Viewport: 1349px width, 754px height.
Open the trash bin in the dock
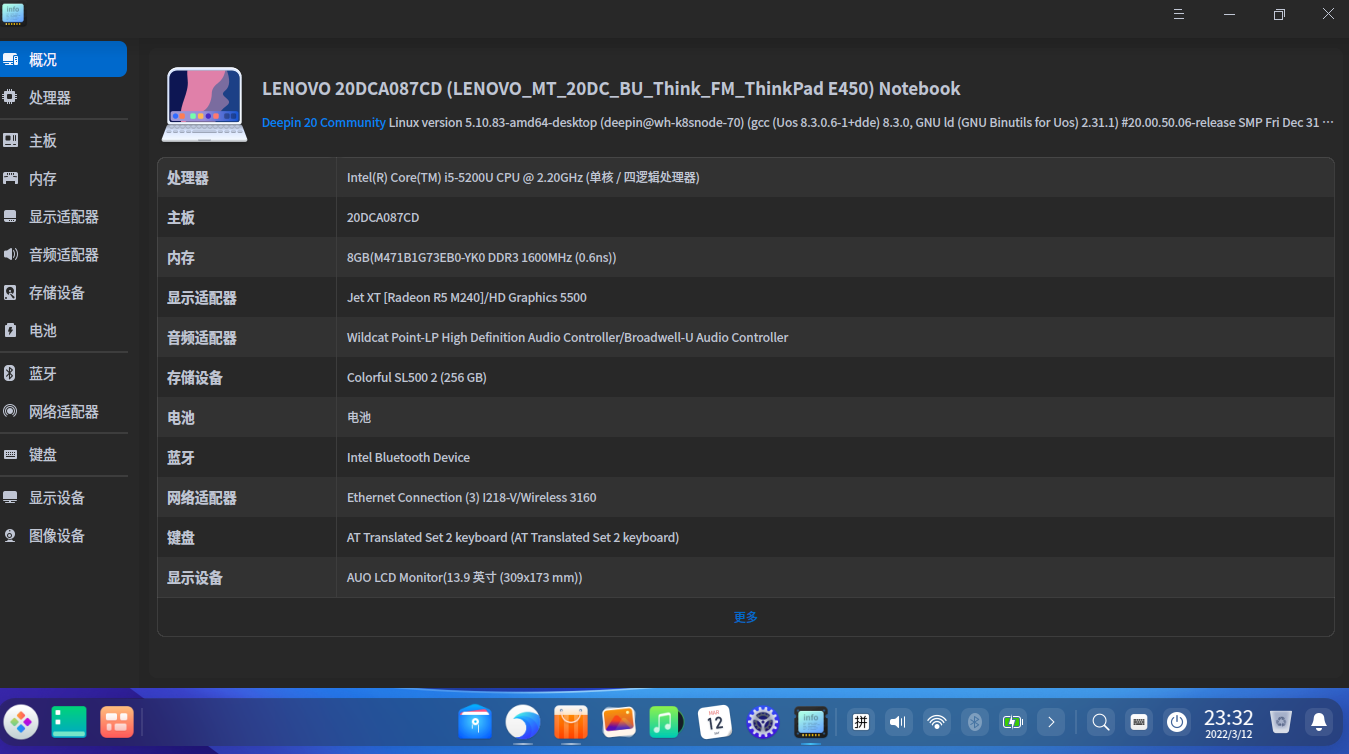[x=1281, y=721]
